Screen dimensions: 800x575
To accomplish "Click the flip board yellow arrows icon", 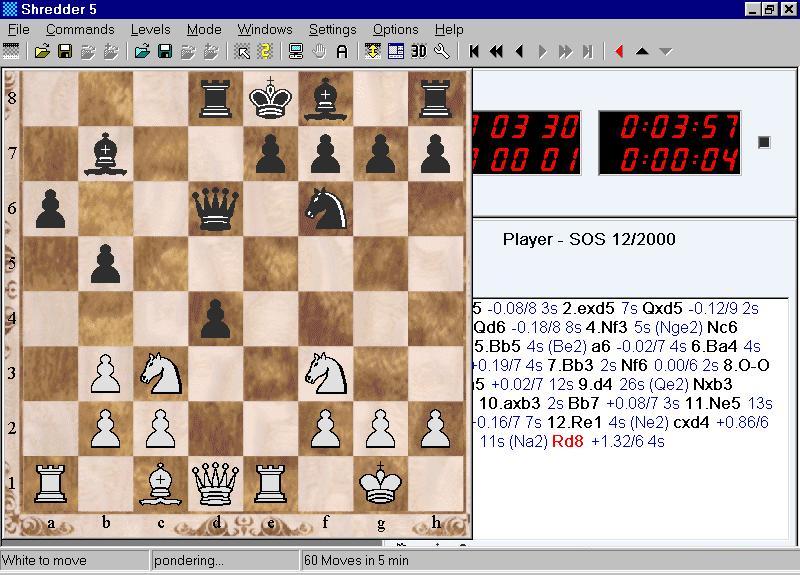I will 373,51.
